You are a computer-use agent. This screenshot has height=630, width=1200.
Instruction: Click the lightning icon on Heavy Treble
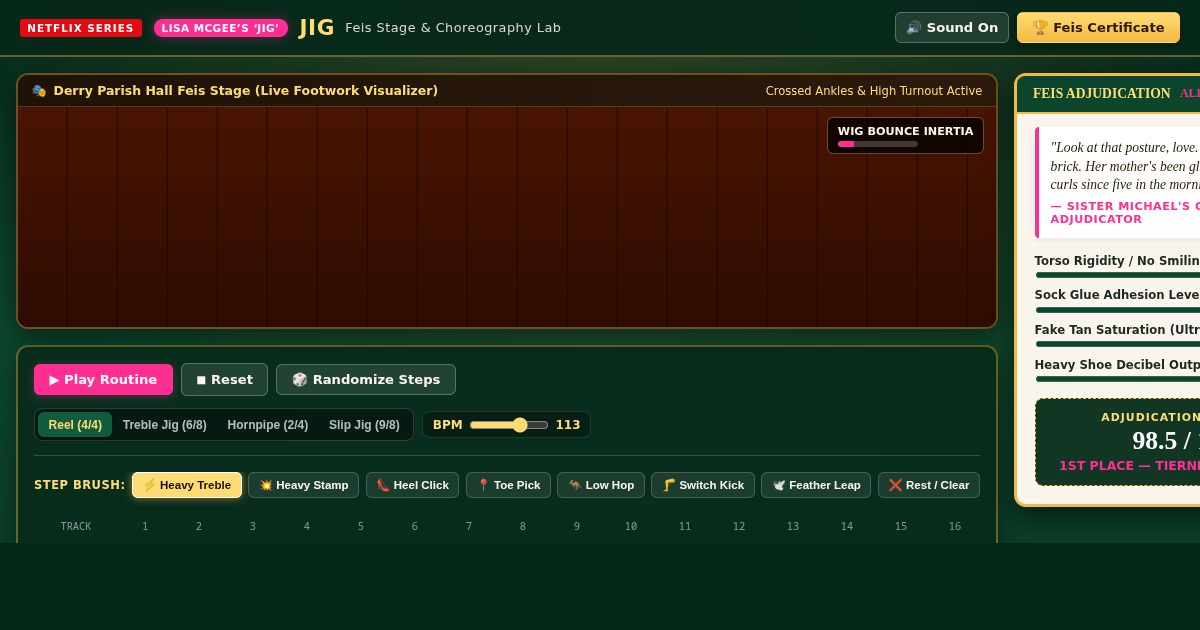[x=149, y=485]
